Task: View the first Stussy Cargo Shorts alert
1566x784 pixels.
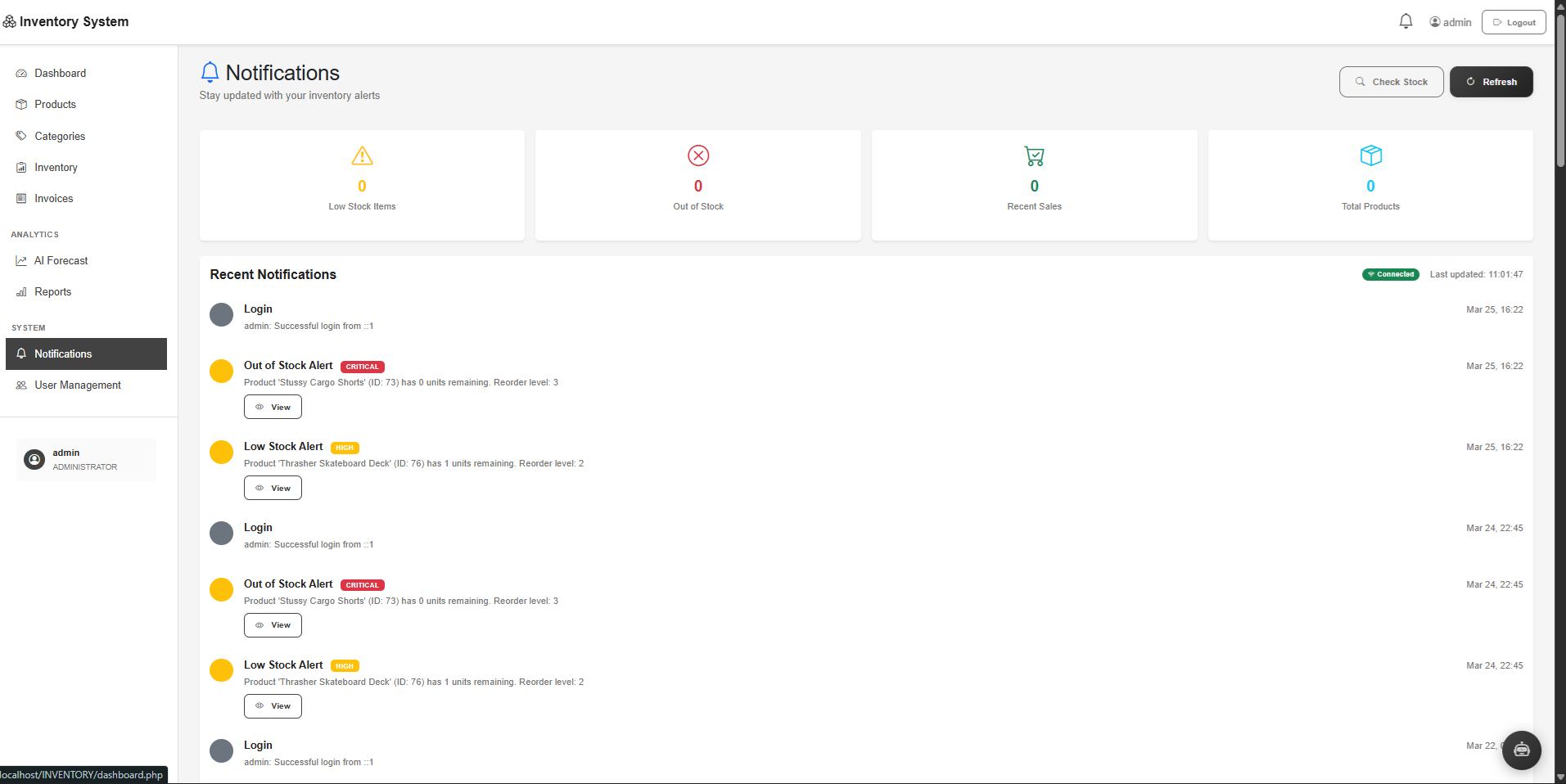Action: click(273, 408)
